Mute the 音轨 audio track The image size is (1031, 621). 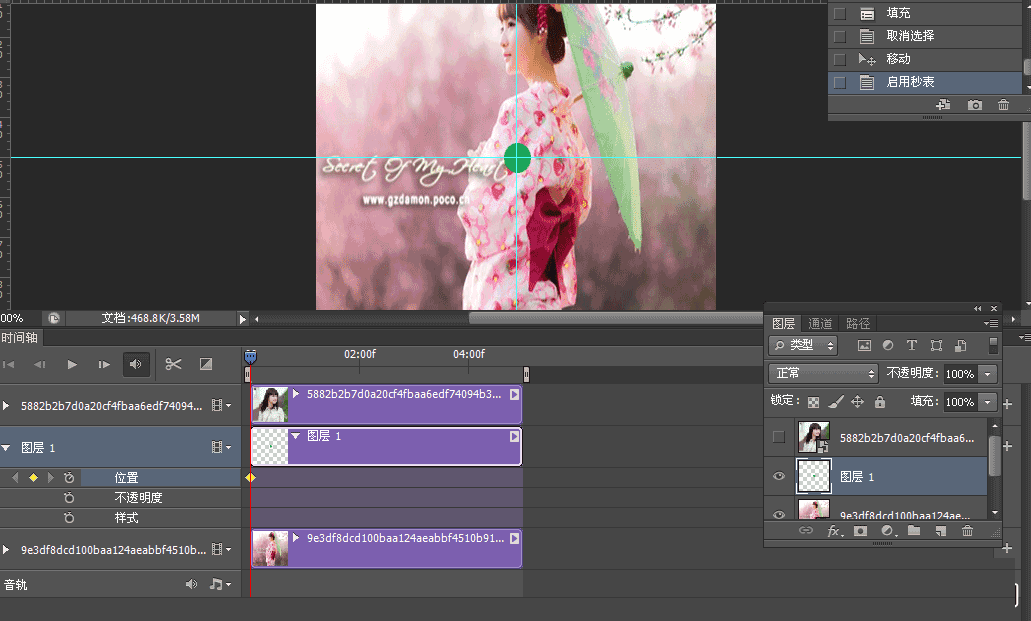click(191, 584)
